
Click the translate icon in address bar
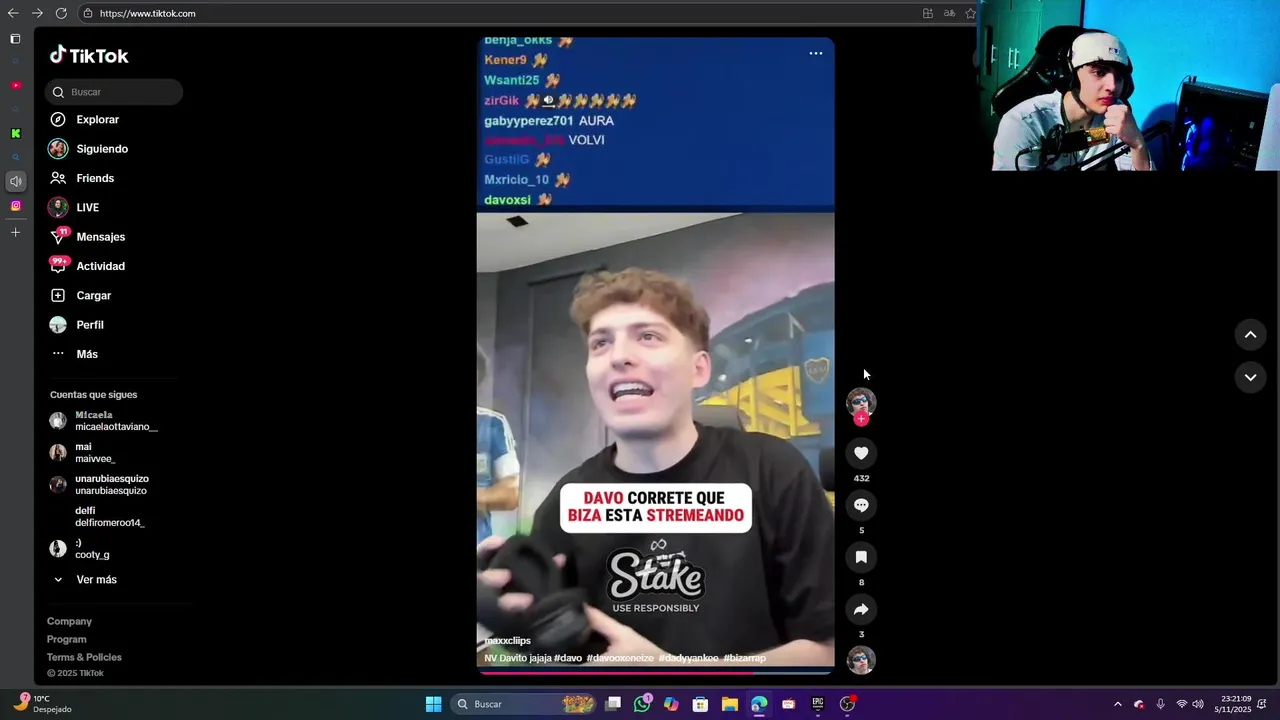[949, 13]
